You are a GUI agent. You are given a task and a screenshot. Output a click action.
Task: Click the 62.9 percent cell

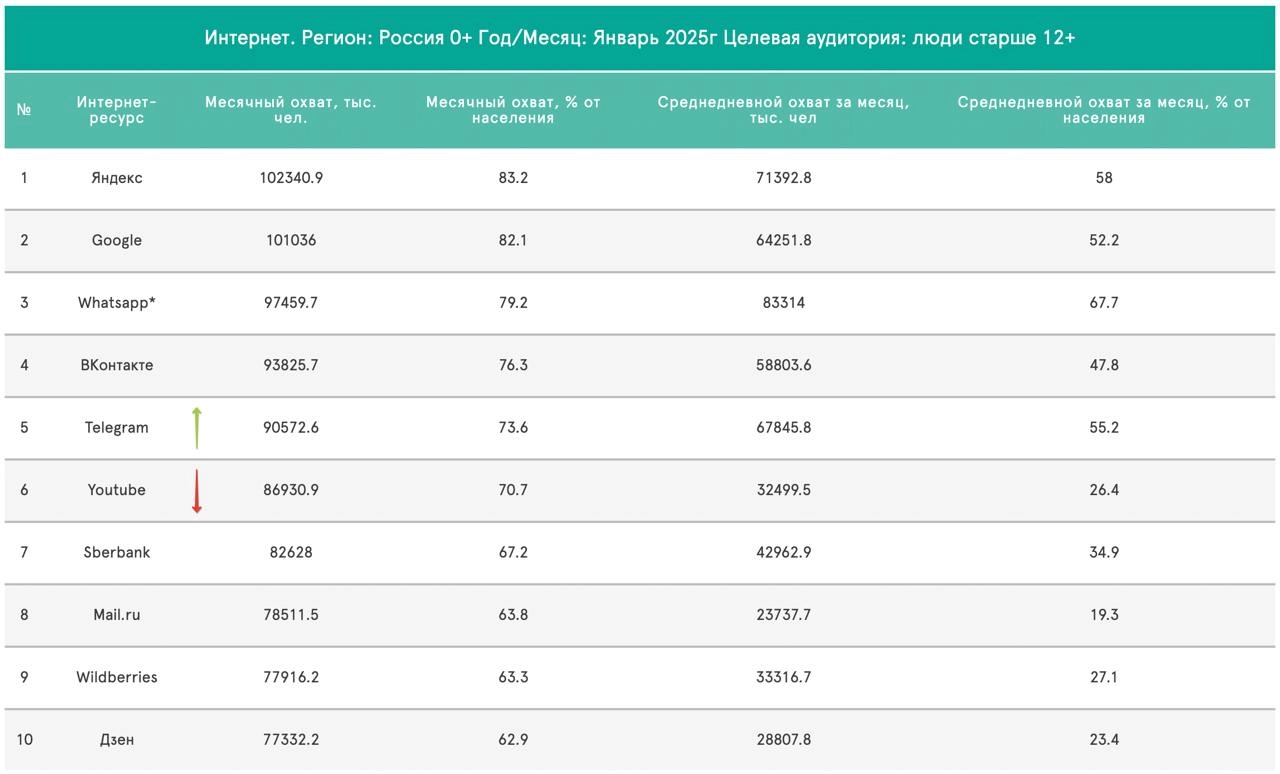[x=513, y=740]
